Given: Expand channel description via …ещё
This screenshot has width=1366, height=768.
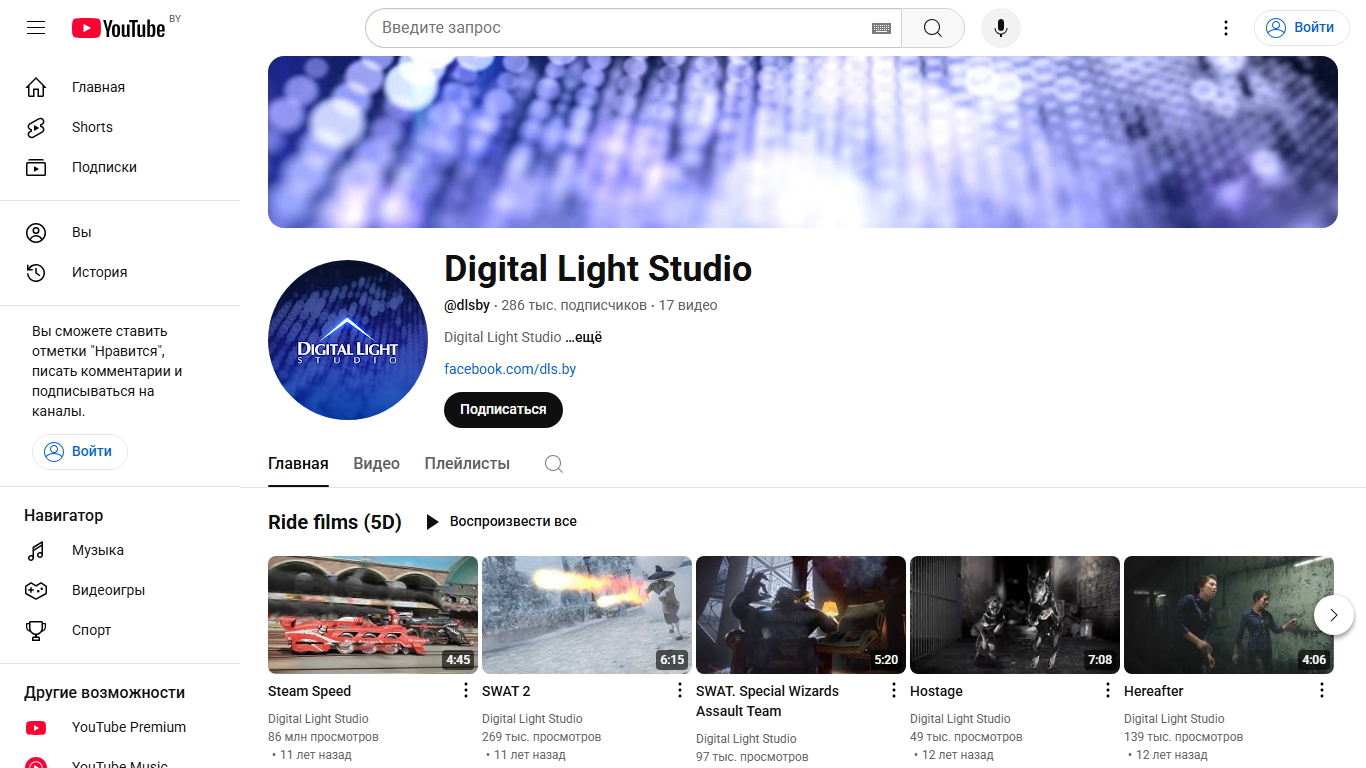Looking at the screenshot, I should tap(584, 337).
